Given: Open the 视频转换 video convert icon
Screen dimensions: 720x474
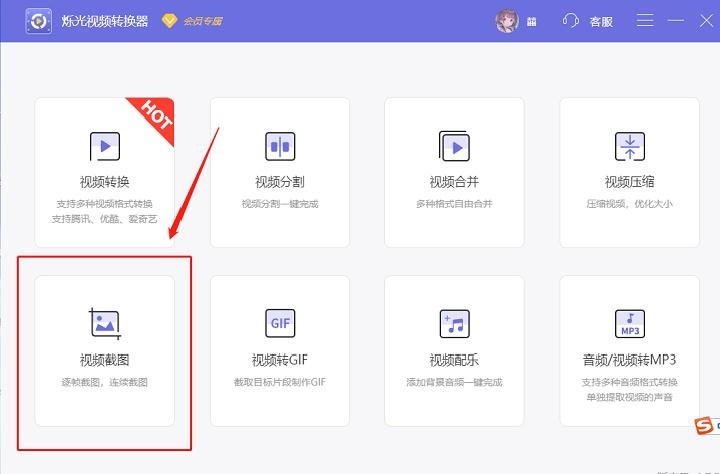Looking at the screenshot, I should pyautogui.click(x=105, y=147).
